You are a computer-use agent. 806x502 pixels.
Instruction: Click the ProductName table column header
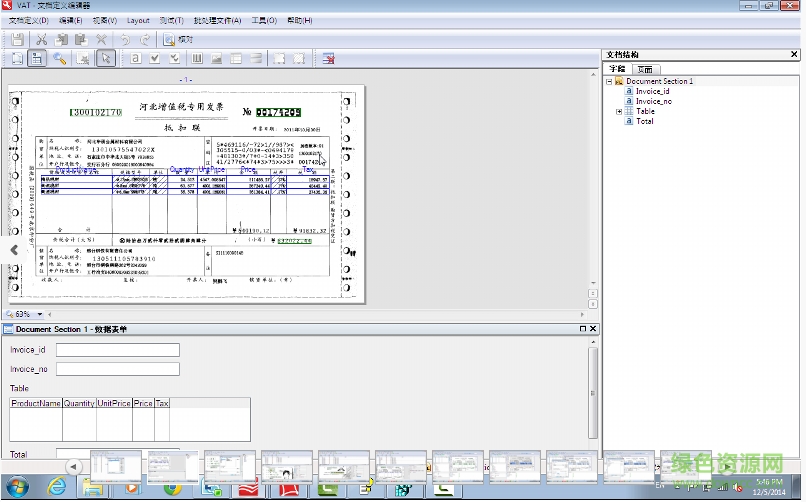tap(36, 403)
